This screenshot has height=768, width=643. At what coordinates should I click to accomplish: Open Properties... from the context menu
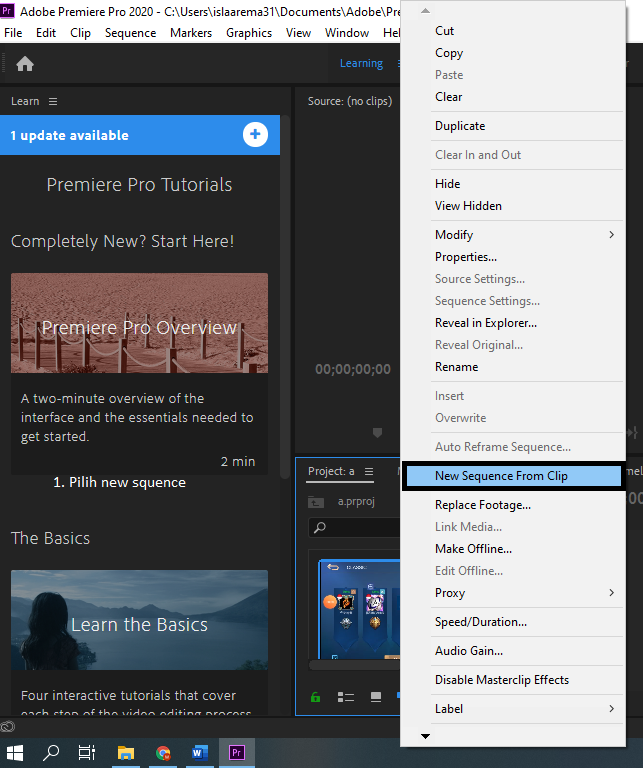point(526,257)
